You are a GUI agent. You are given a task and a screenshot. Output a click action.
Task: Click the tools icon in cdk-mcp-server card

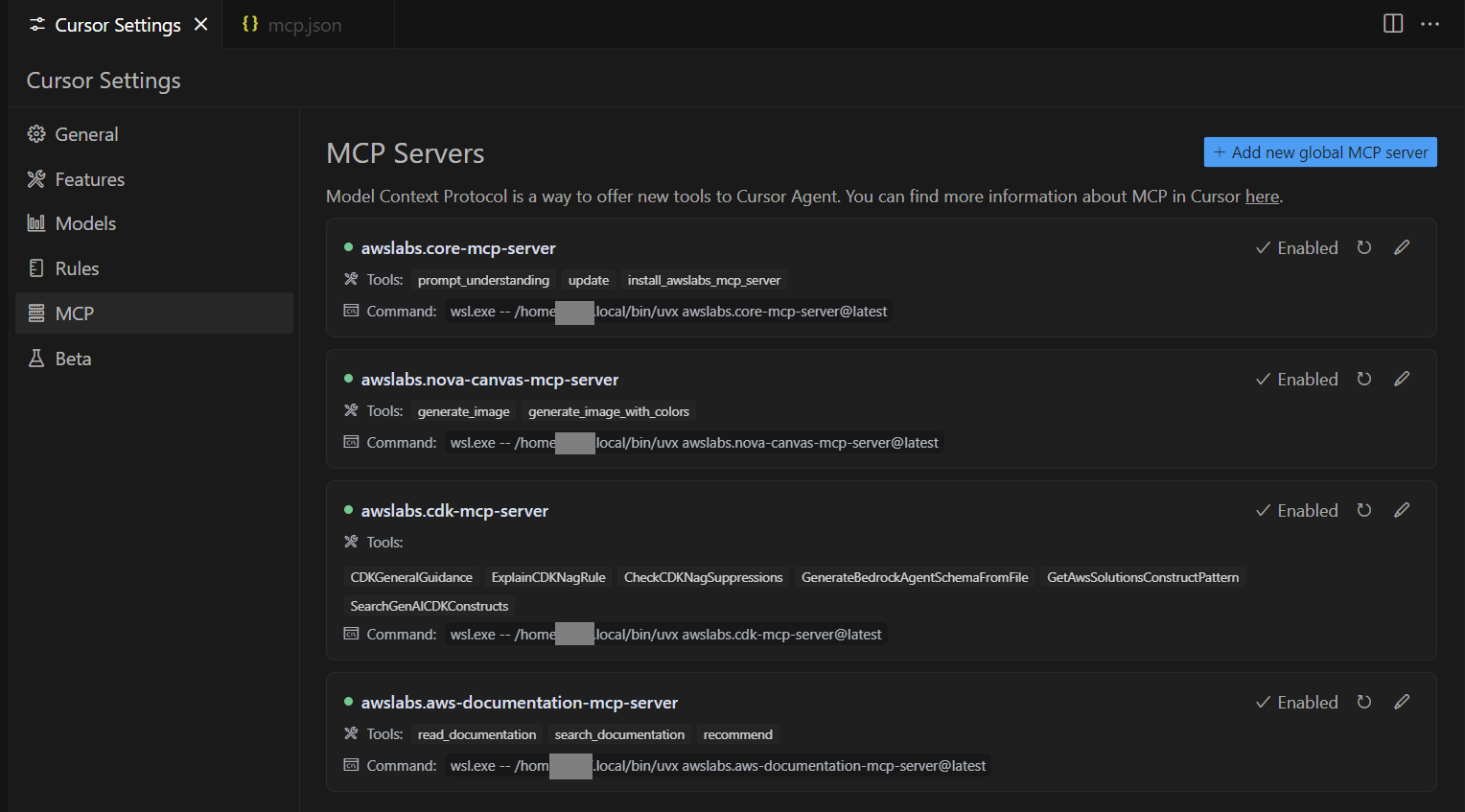coord(351,543)
